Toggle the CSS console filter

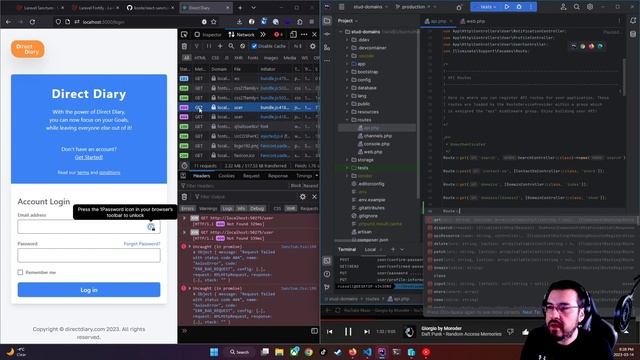pos(277,209)
